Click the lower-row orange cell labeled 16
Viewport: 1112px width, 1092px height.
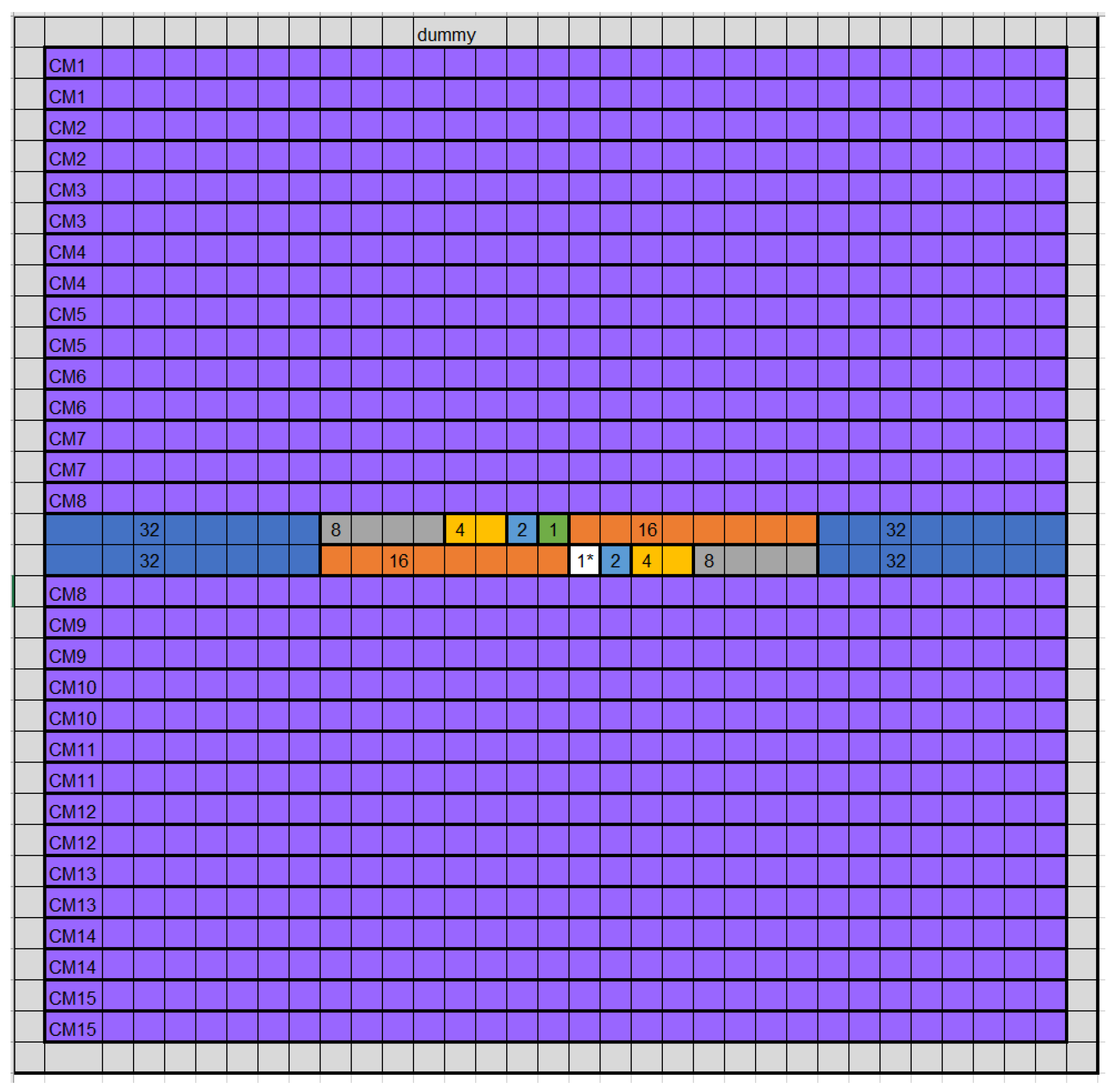click(398, 560)
